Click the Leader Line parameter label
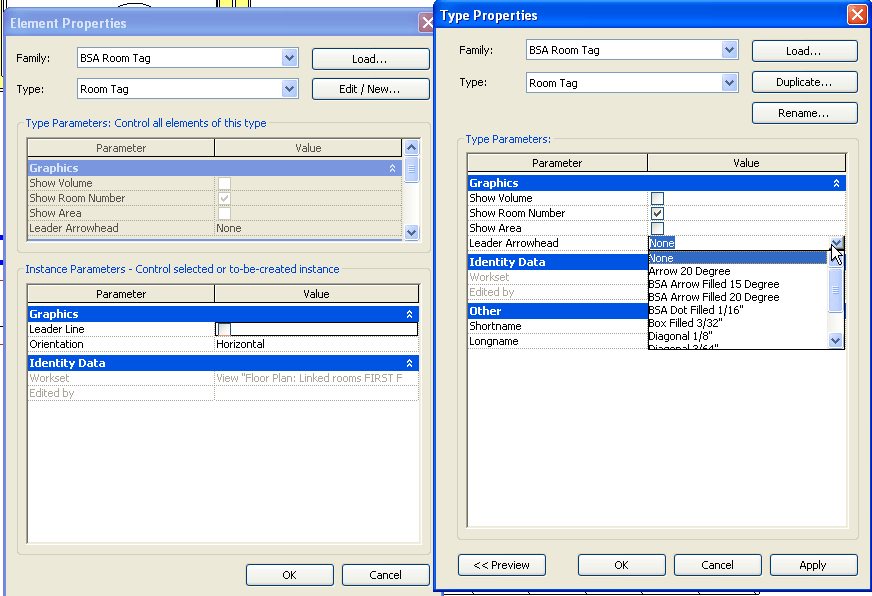Screen dimensions: 872x596 click(57, 329)
